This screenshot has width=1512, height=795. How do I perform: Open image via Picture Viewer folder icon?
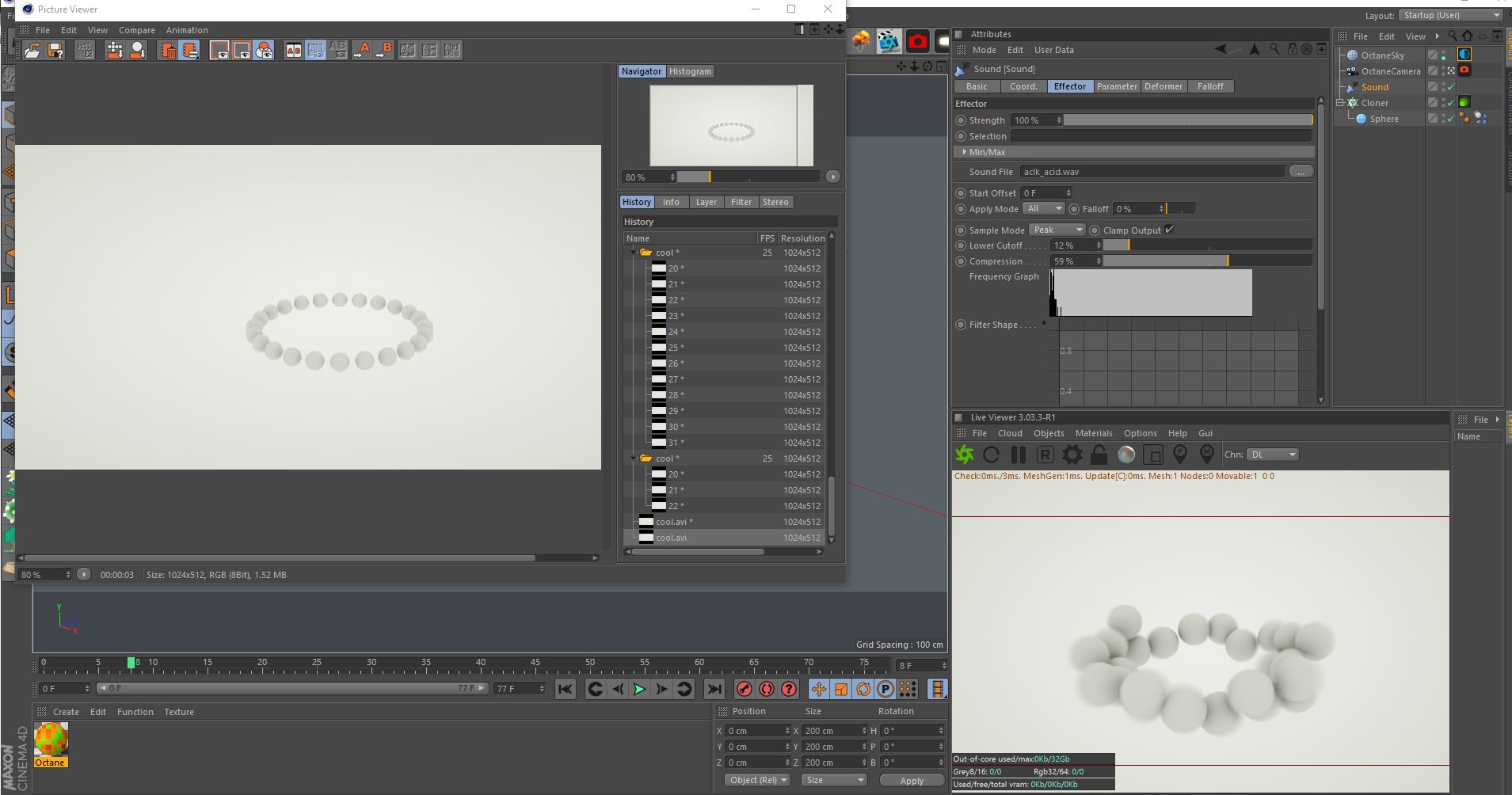(x=32, y=51)
